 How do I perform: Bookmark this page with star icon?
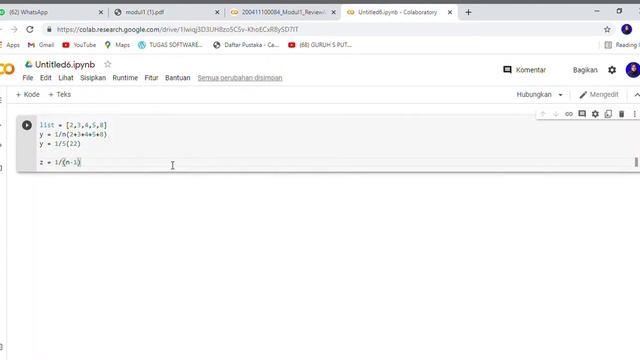(607, 29)
